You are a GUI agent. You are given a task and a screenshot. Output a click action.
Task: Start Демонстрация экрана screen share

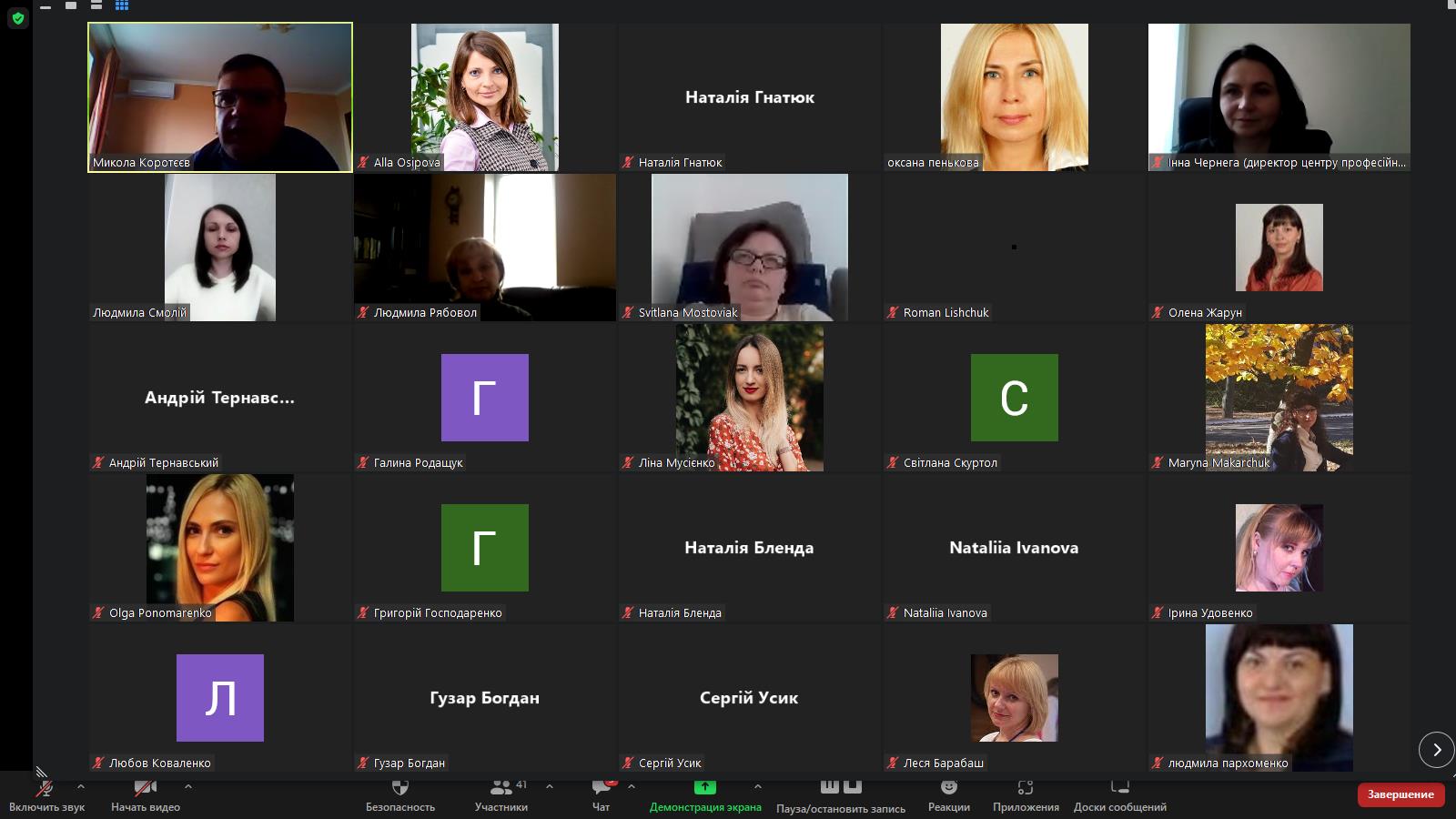(705, 794)
